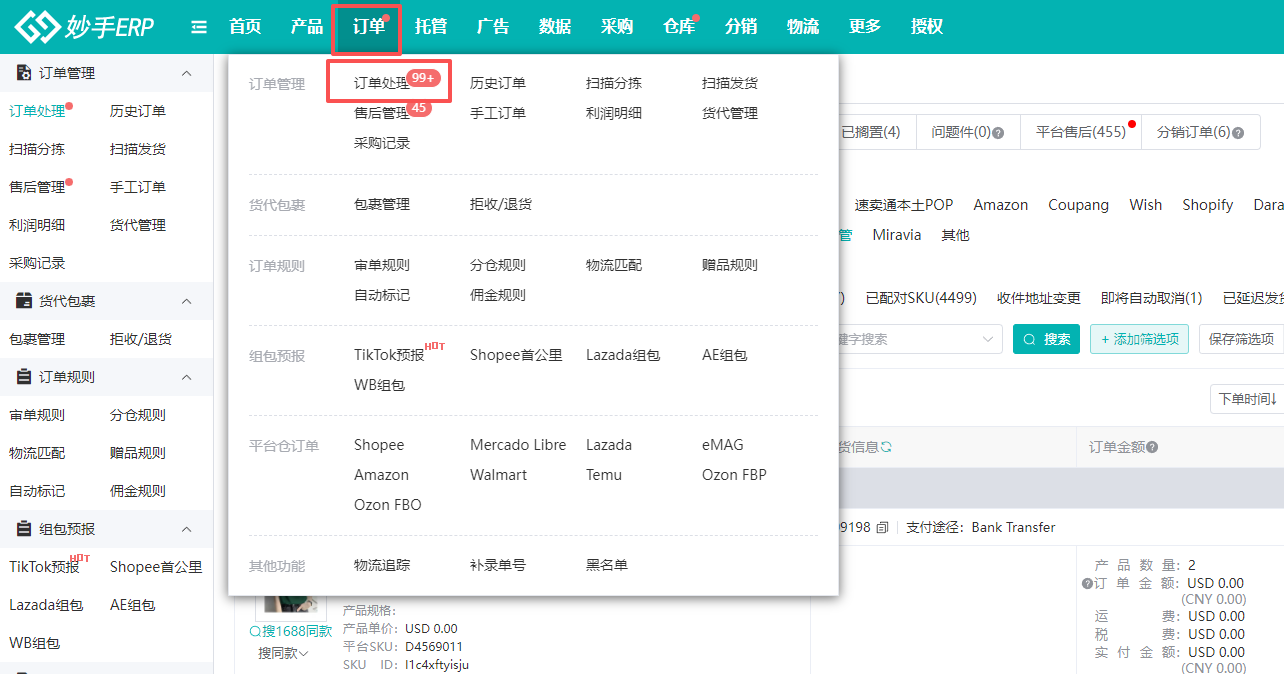Click the copy icon after the number 9198
1284x674 pixels.
(x=882, y=527)
